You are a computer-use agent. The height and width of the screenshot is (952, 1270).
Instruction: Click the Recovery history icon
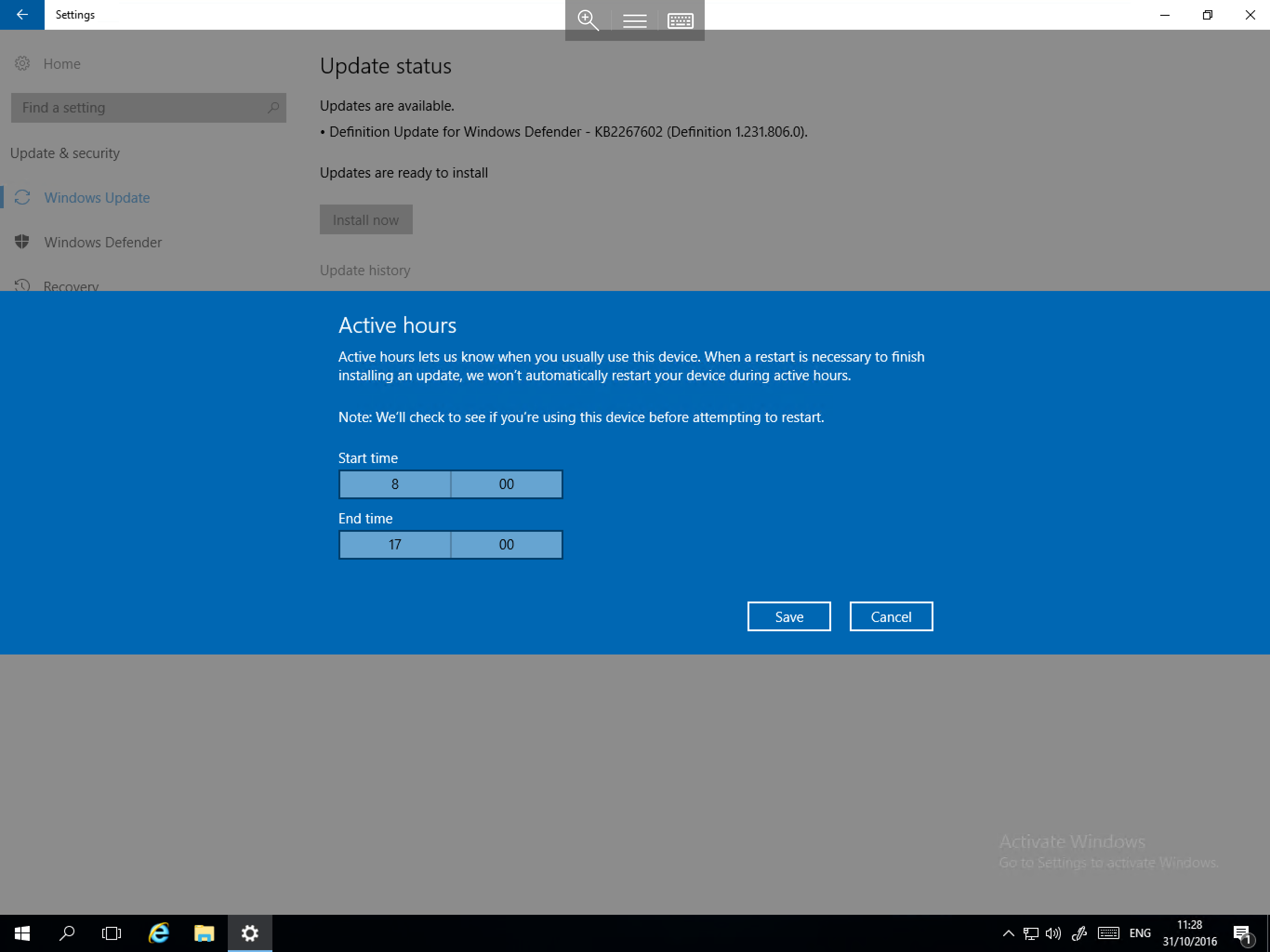click(22, 285)
